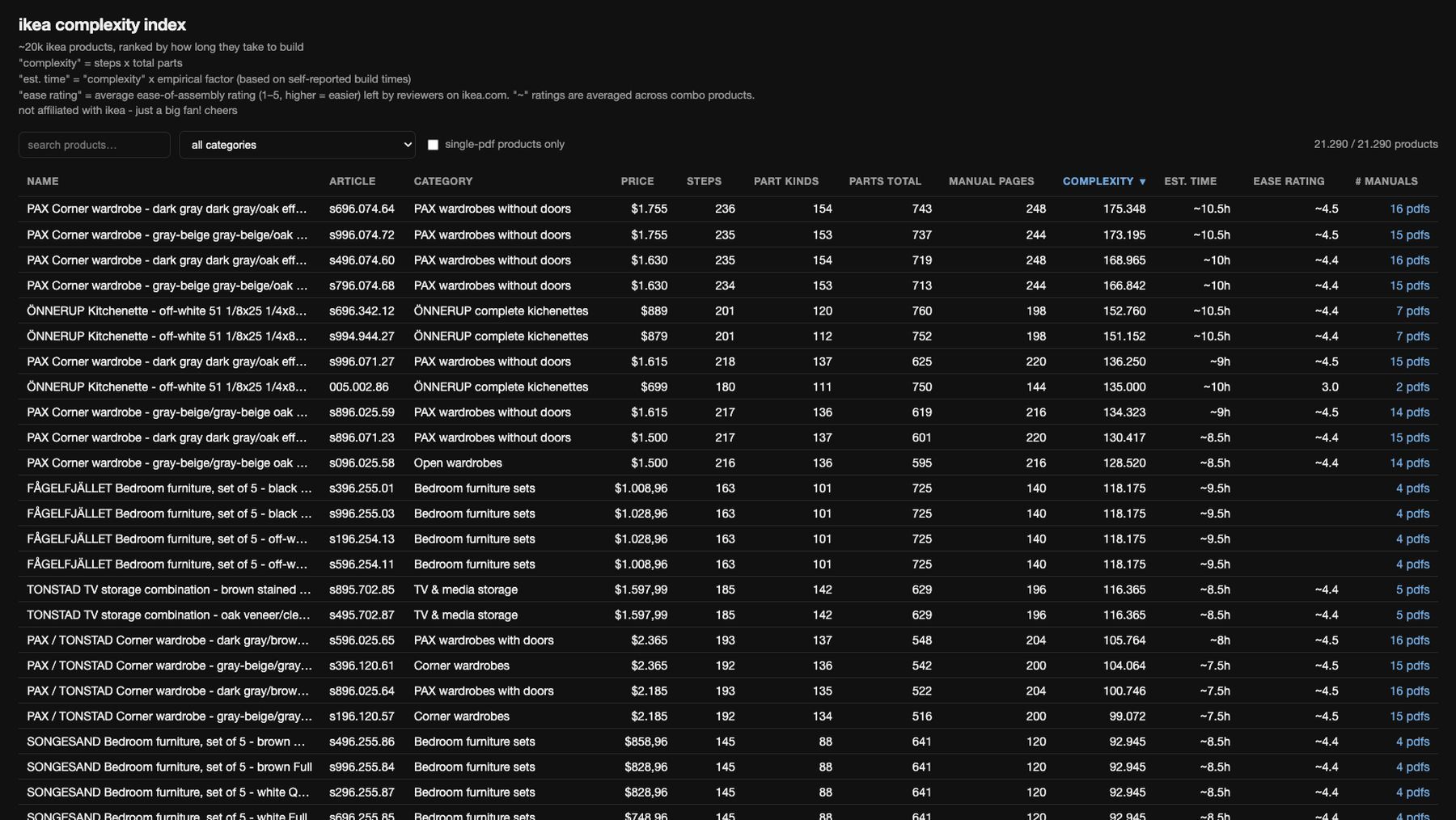1456x820 pixels.
Task: Toggle the COMPLEXITY descending sort header
Action: [1104, 181]
